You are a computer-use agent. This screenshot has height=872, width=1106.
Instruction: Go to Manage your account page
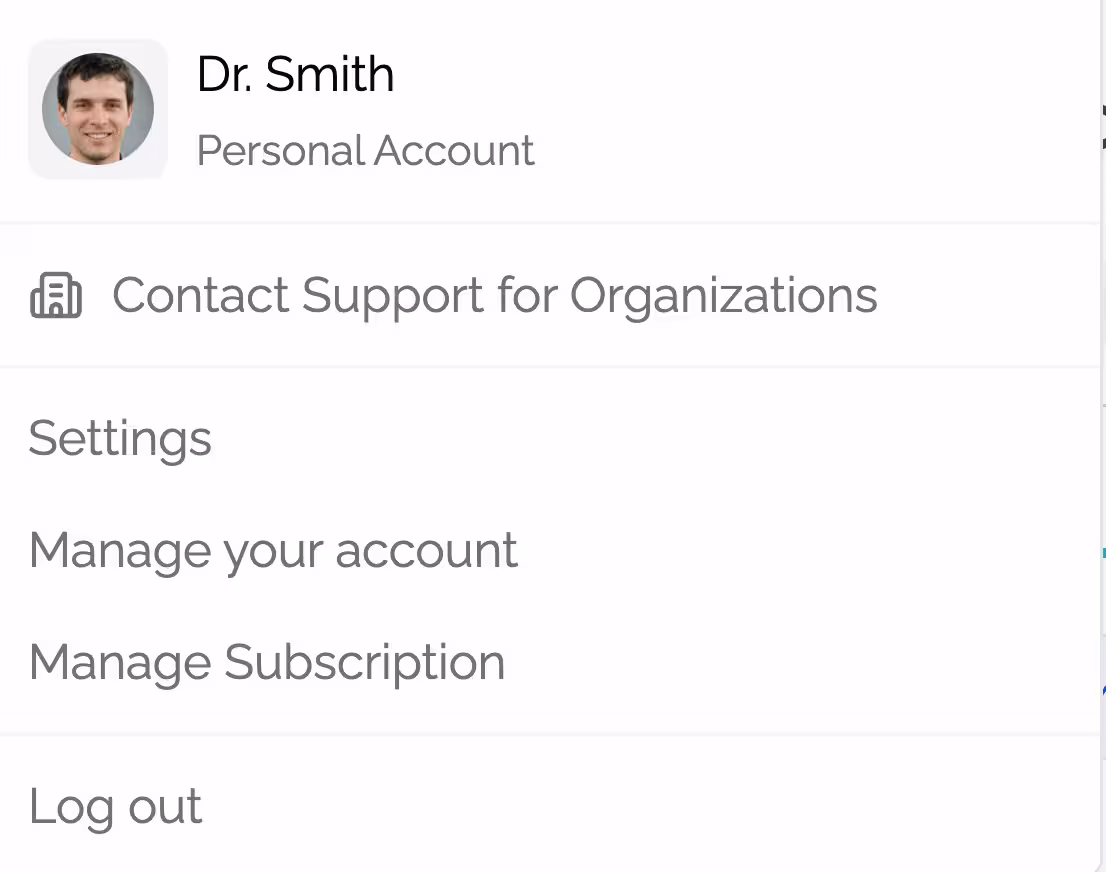point(273,550)
